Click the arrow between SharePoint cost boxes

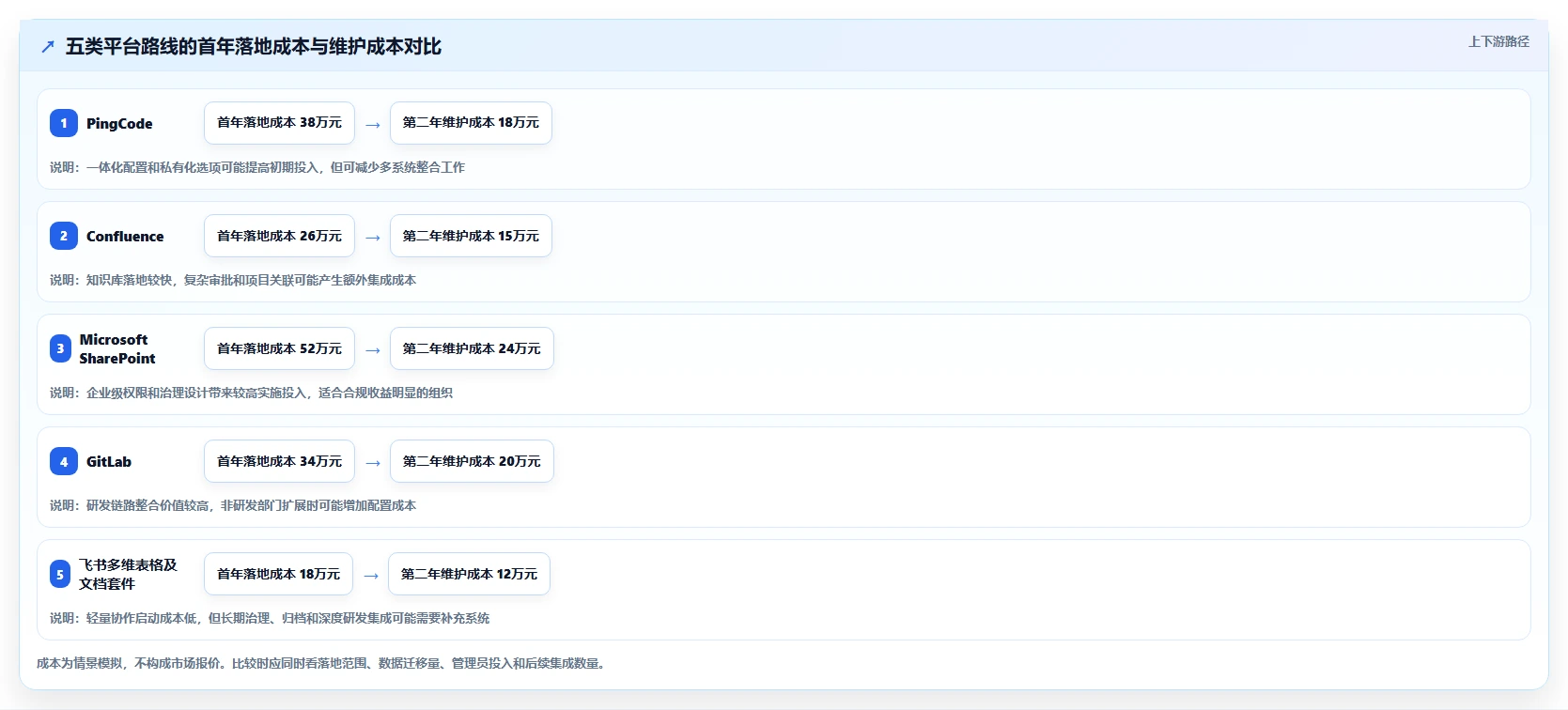373,350
